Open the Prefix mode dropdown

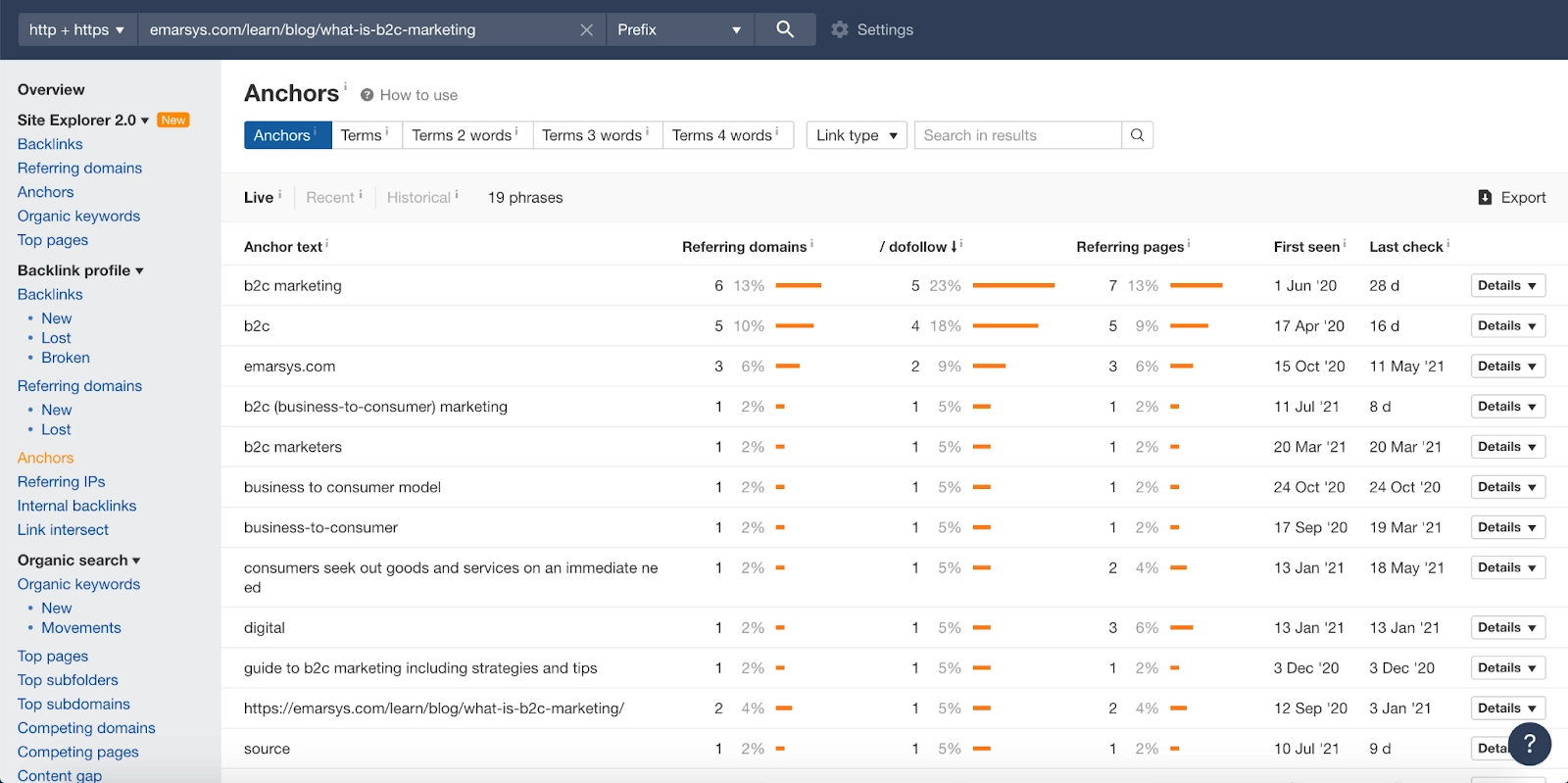pyautogui.click(x=679, y=29)
